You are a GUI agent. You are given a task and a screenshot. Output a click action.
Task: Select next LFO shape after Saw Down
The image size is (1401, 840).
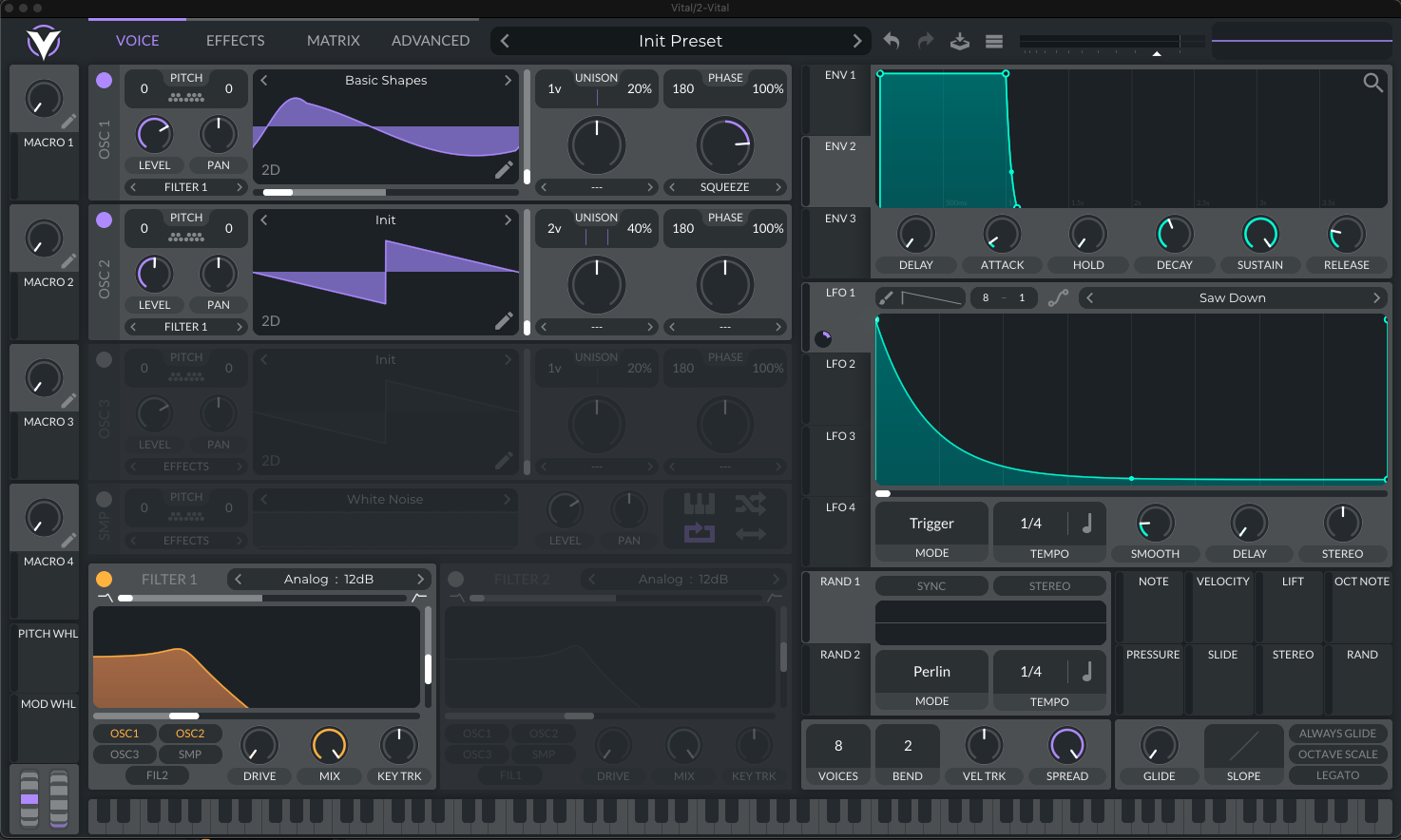coord(1376,297)
